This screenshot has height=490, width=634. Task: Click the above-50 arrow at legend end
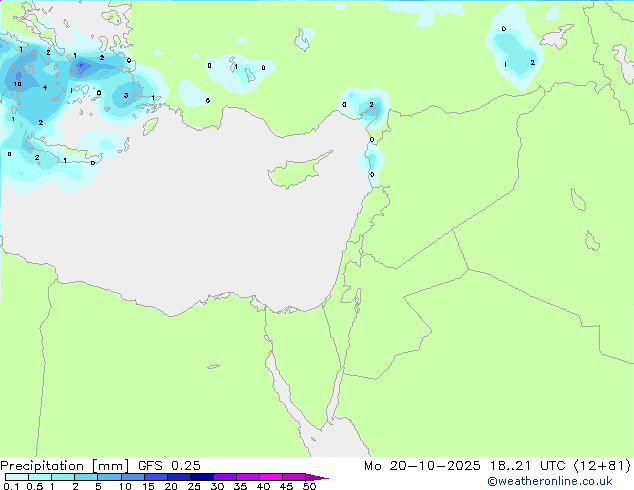(317, 477)
